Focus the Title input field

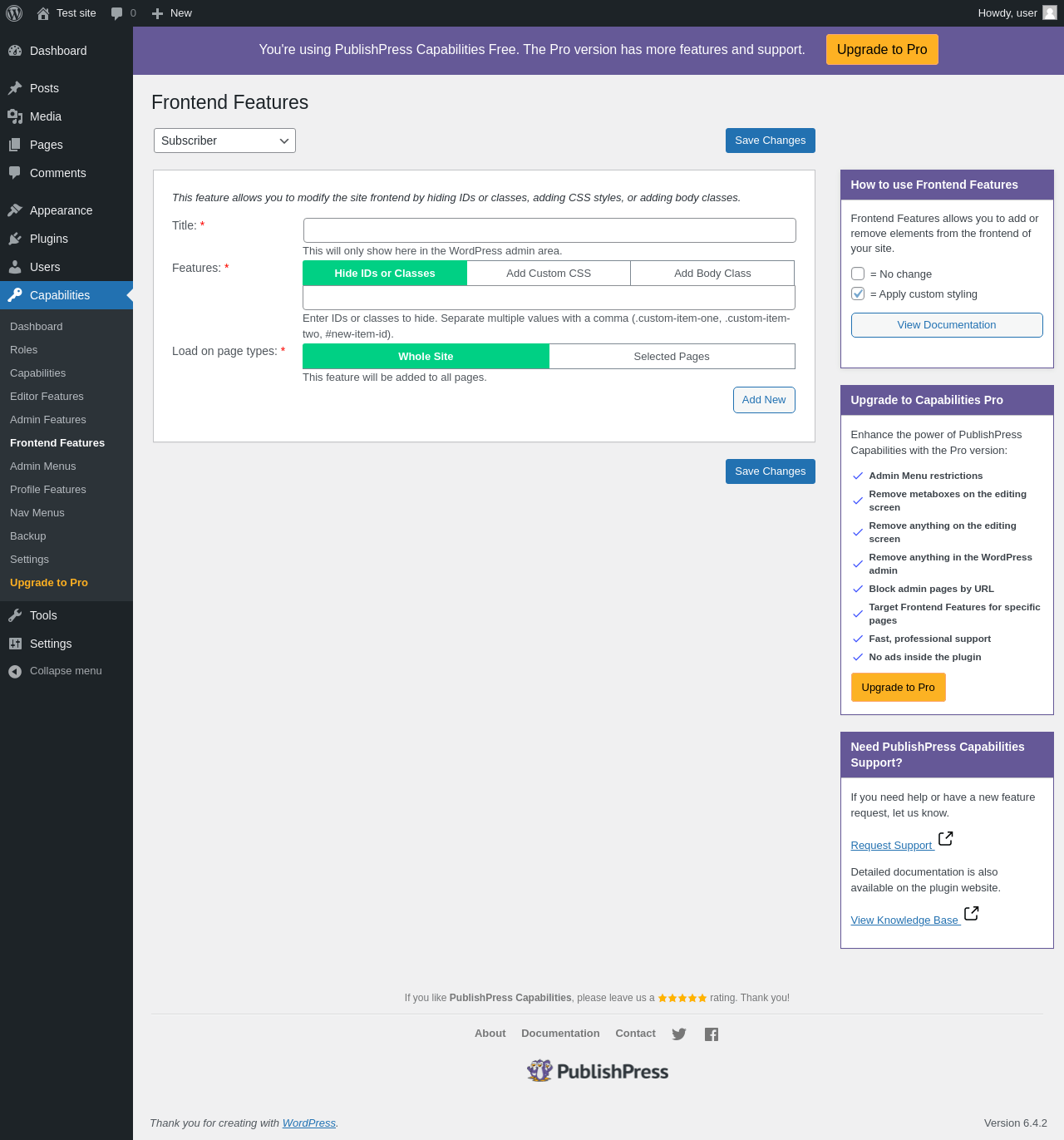pos(549,230)
